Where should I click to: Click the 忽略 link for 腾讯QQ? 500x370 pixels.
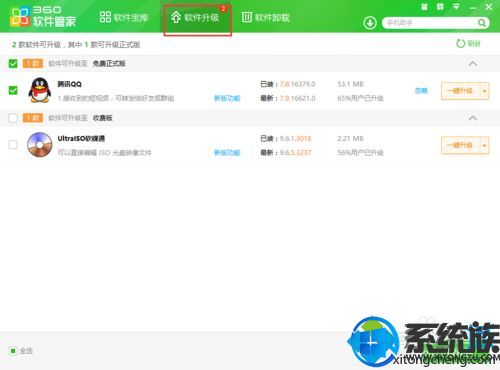[x=421, y=91]
